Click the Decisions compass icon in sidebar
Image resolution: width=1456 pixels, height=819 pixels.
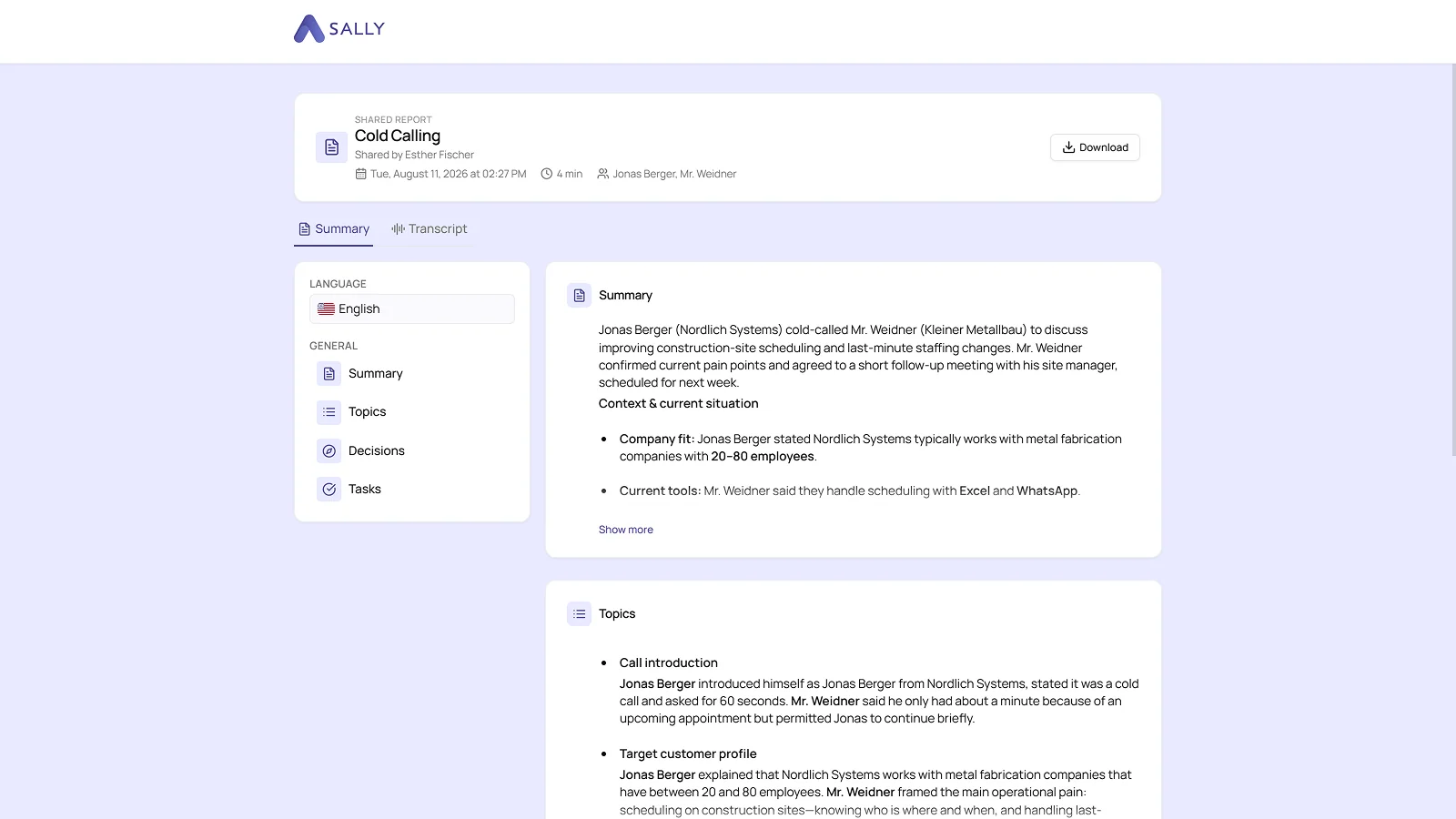329,451
